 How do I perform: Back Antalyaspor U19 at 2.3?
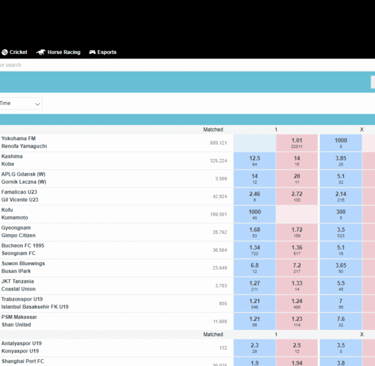click(x=255, y=348)
